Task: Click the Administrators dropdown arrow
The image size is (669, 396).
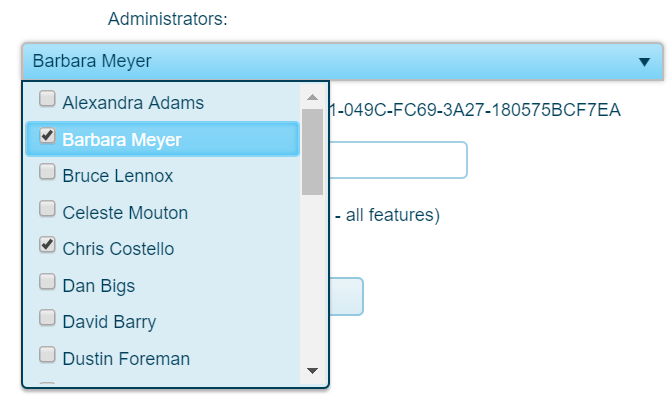Action: (644, 62)
